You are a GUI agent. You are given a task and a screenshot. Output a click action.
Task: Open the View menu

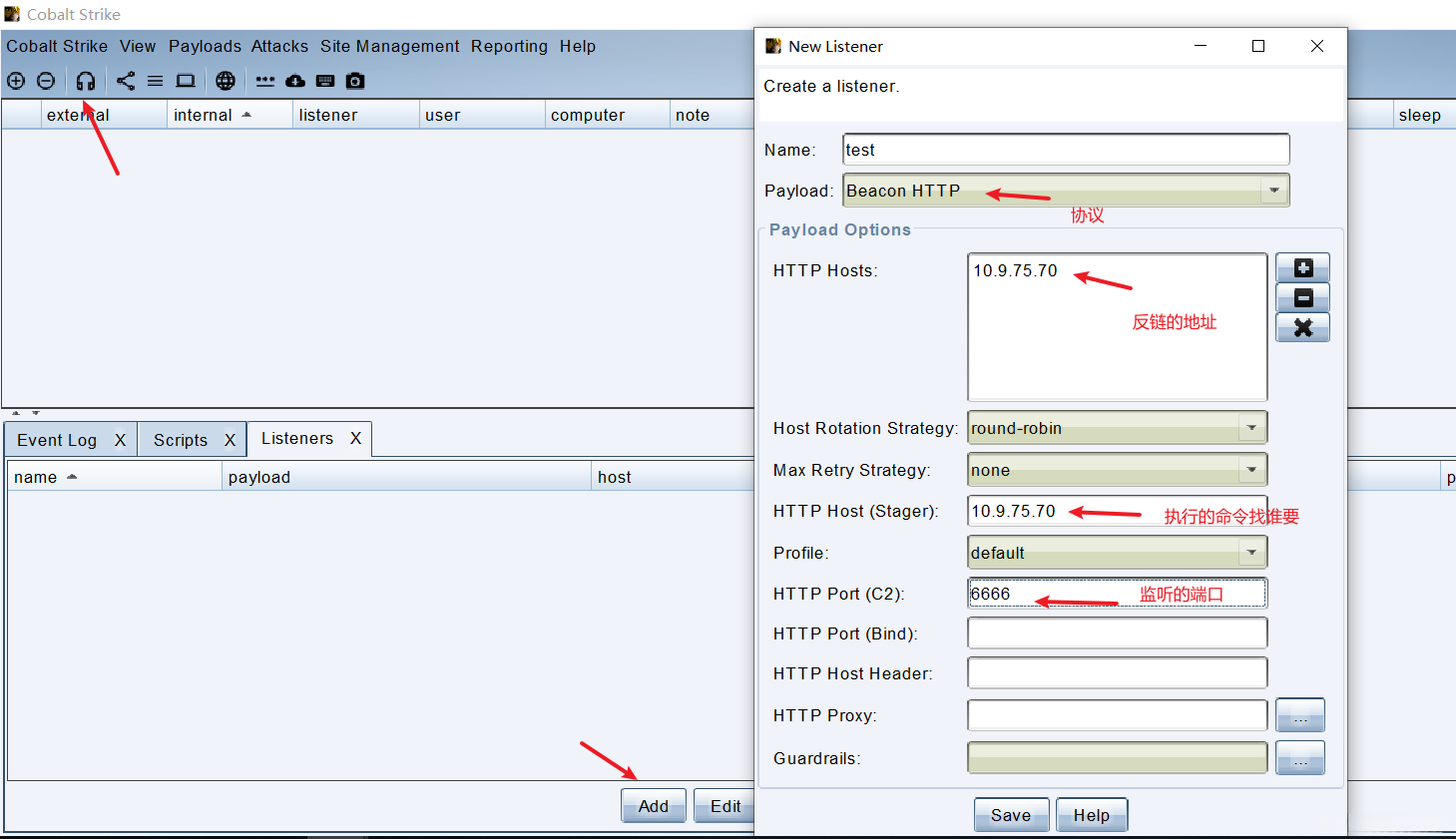coord(138,46)
